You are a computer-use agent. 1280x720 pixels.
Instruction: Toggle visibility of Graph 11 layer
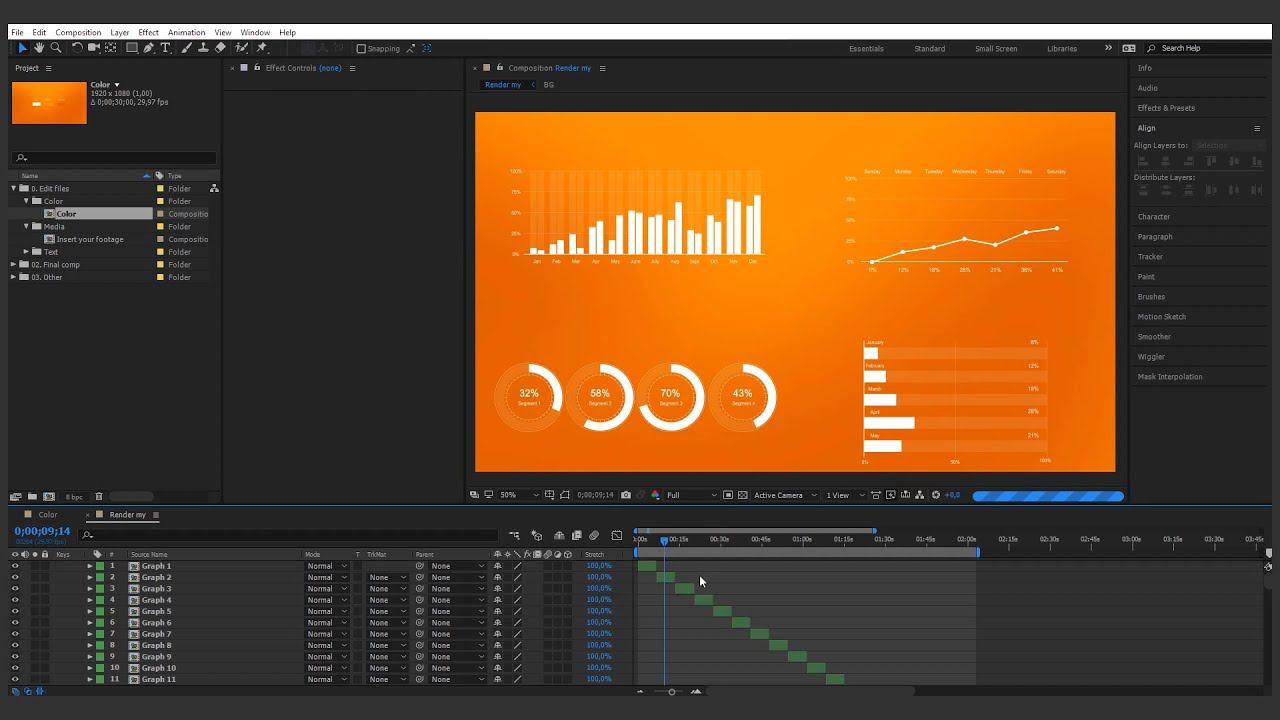[x=15, y=679]
